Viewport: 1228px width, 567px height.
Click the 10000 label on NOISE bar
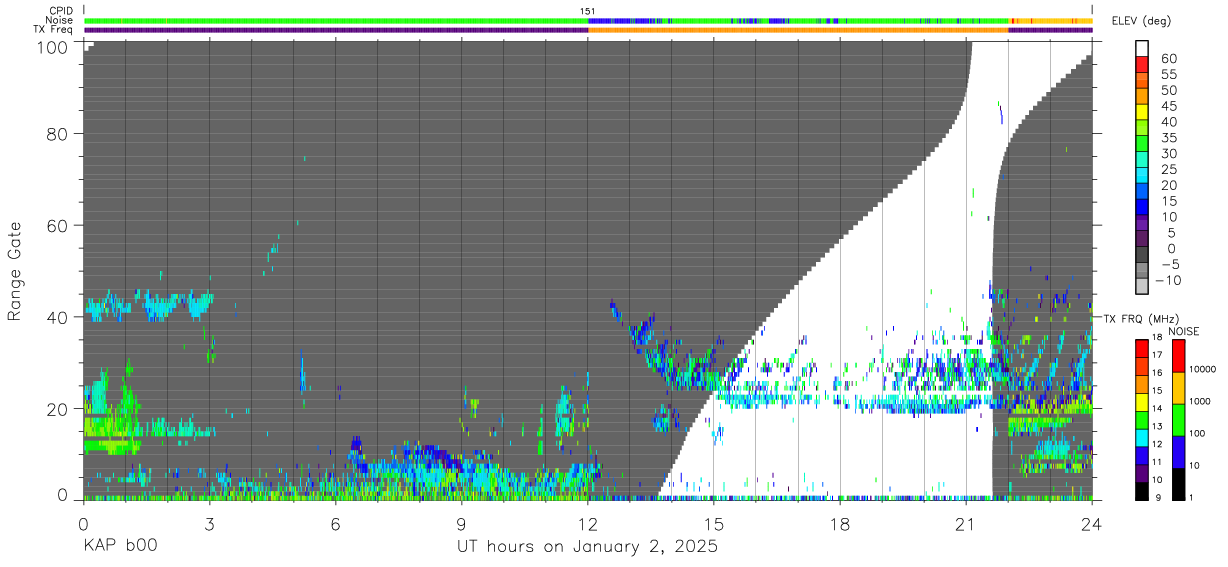(1205, 369)
